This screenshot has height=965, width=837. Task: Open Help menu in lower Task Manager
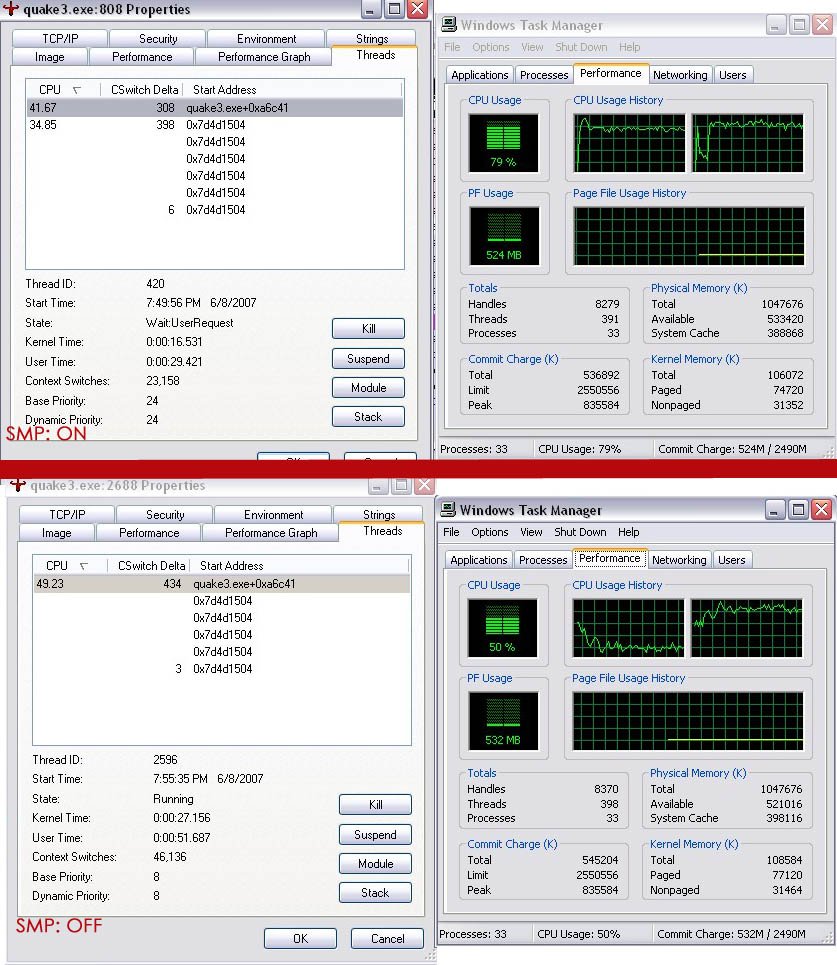pyautogui.click(x=628, y=532)
